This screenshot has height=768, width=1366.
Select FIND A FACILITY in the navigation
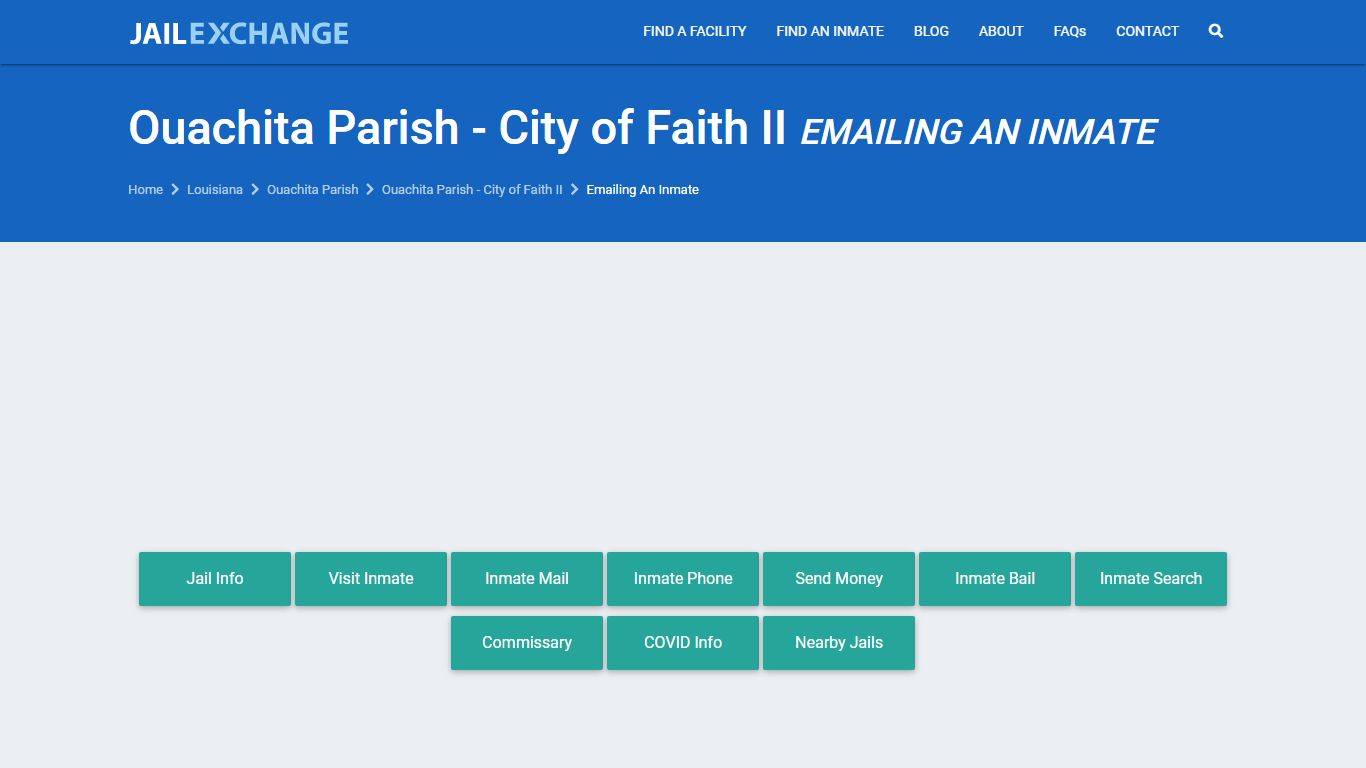click(x=694, y=31)
